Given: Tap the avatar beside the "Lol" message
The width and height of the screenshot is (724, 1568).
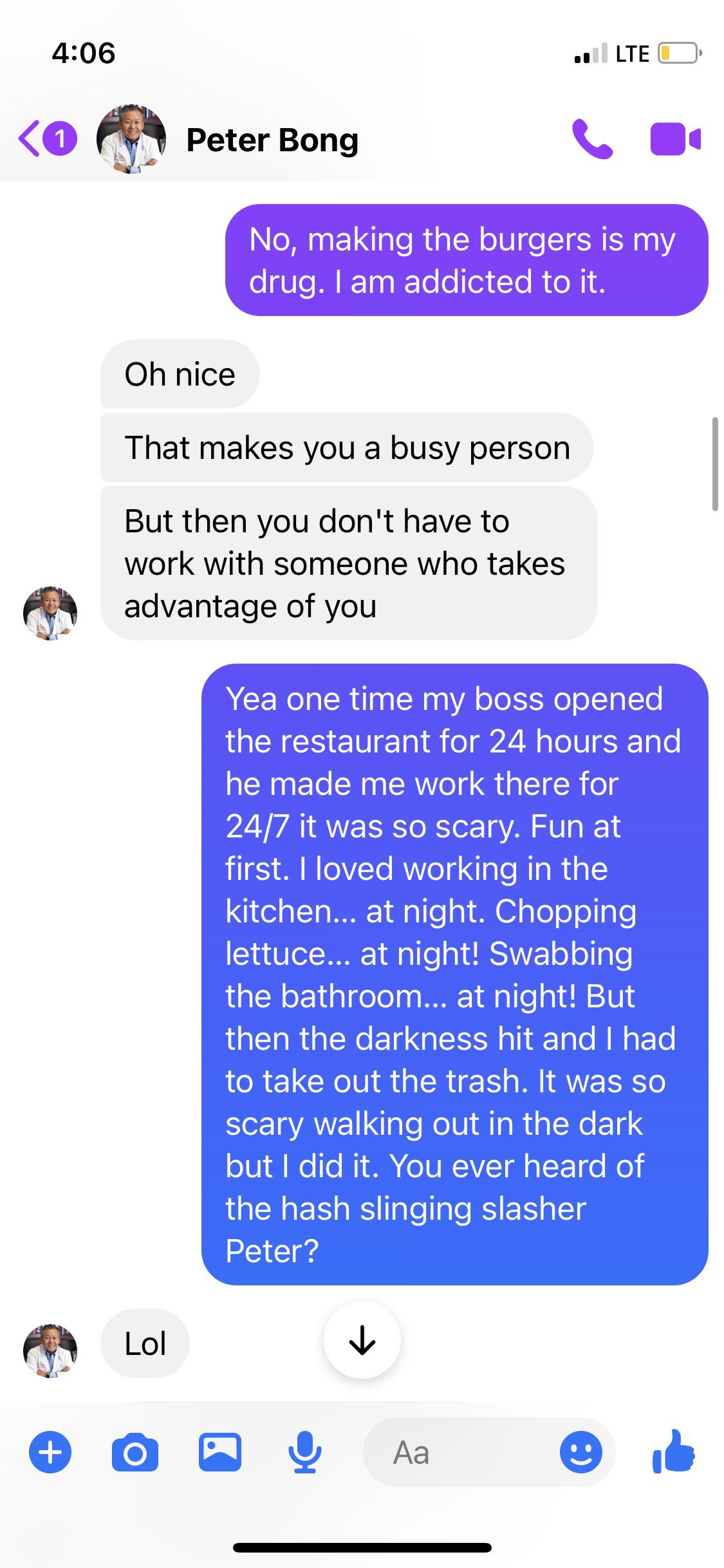Looking at the screenshot, I should point(50,1350).
